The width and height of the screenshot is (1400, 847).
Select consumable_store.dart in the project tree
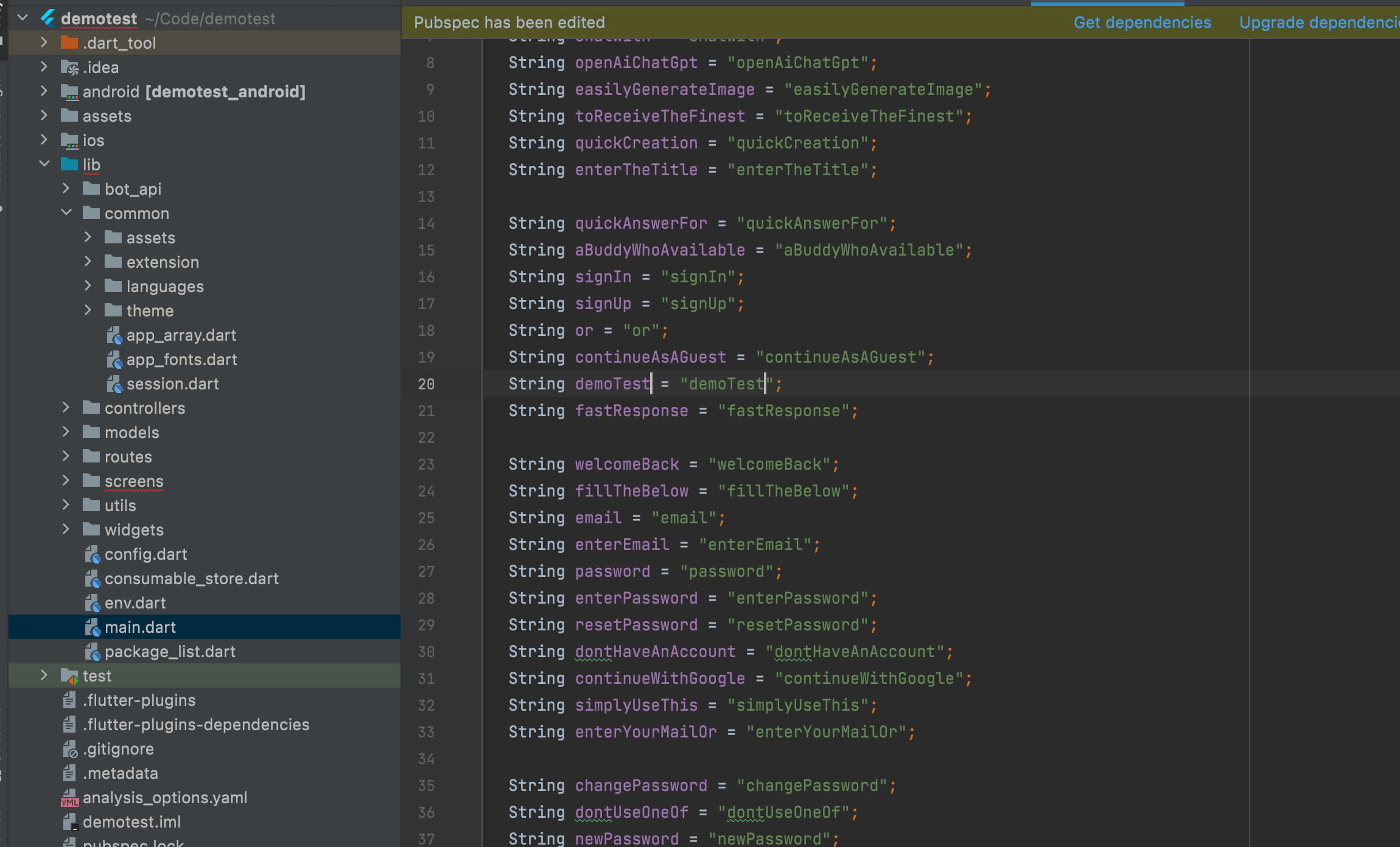(192, 578)
